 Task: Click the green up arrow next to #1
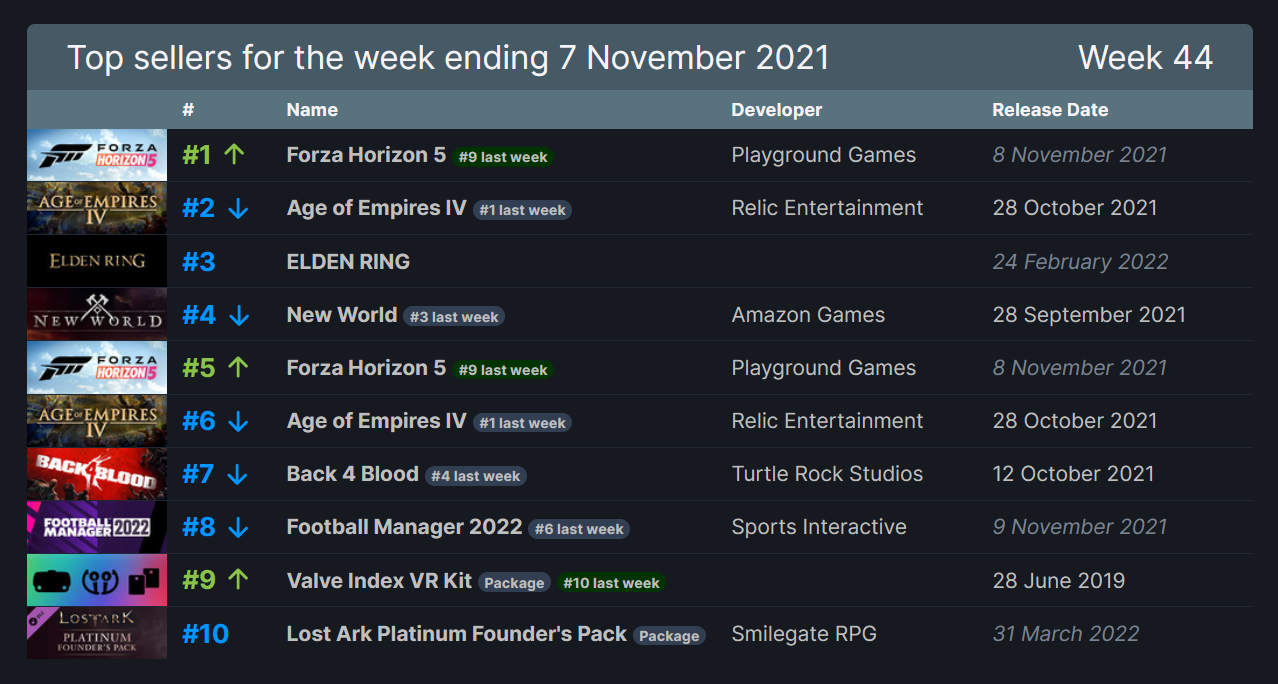(234, 155)
